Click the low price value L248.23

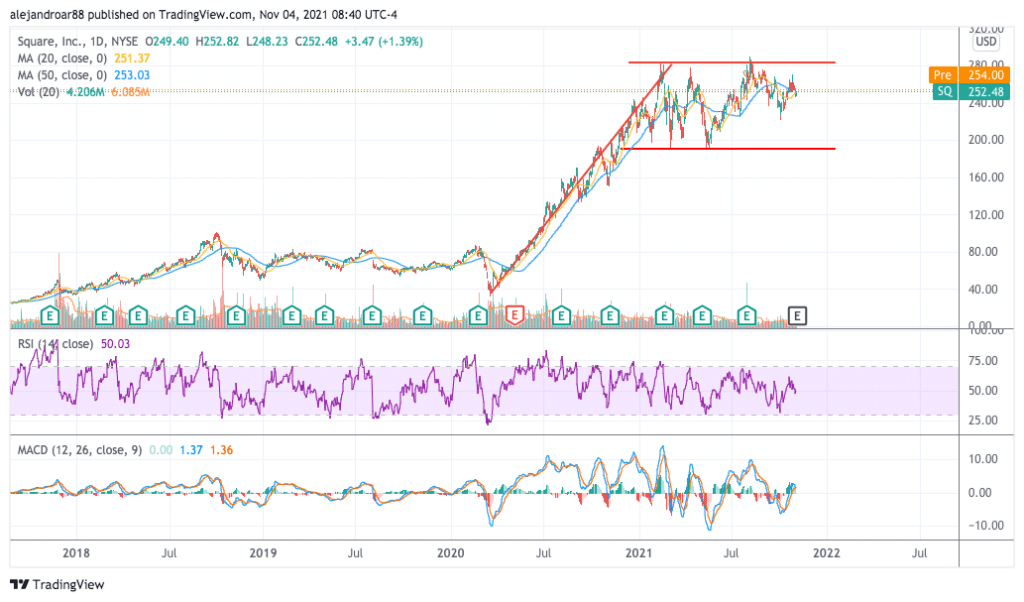(x=267, y=42)
